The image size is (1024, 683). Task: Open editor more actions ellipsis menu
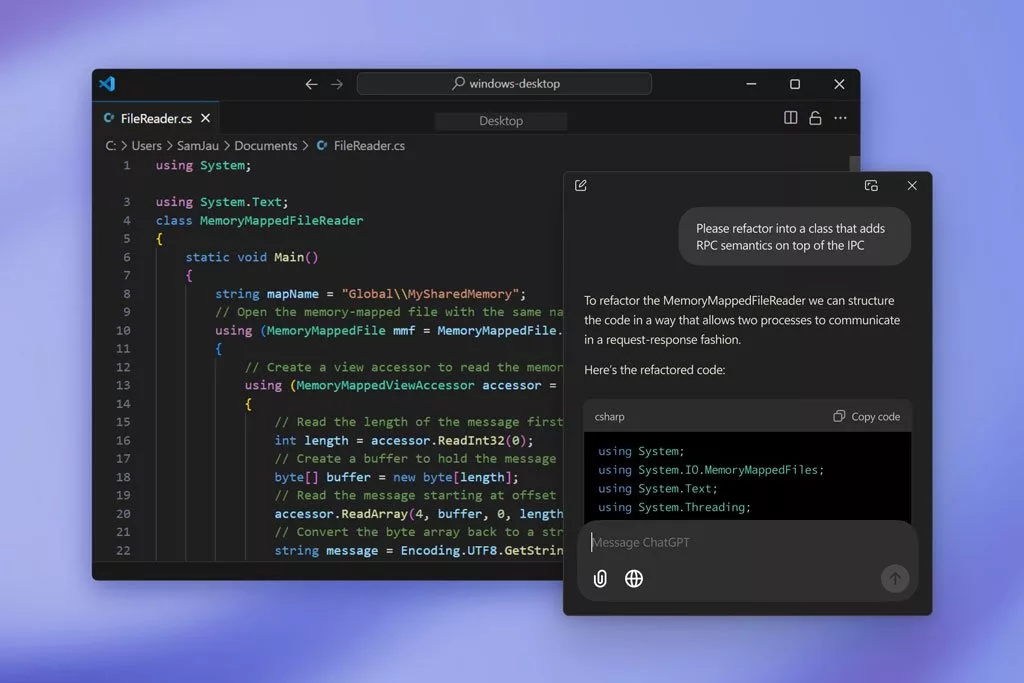point(840,118)
